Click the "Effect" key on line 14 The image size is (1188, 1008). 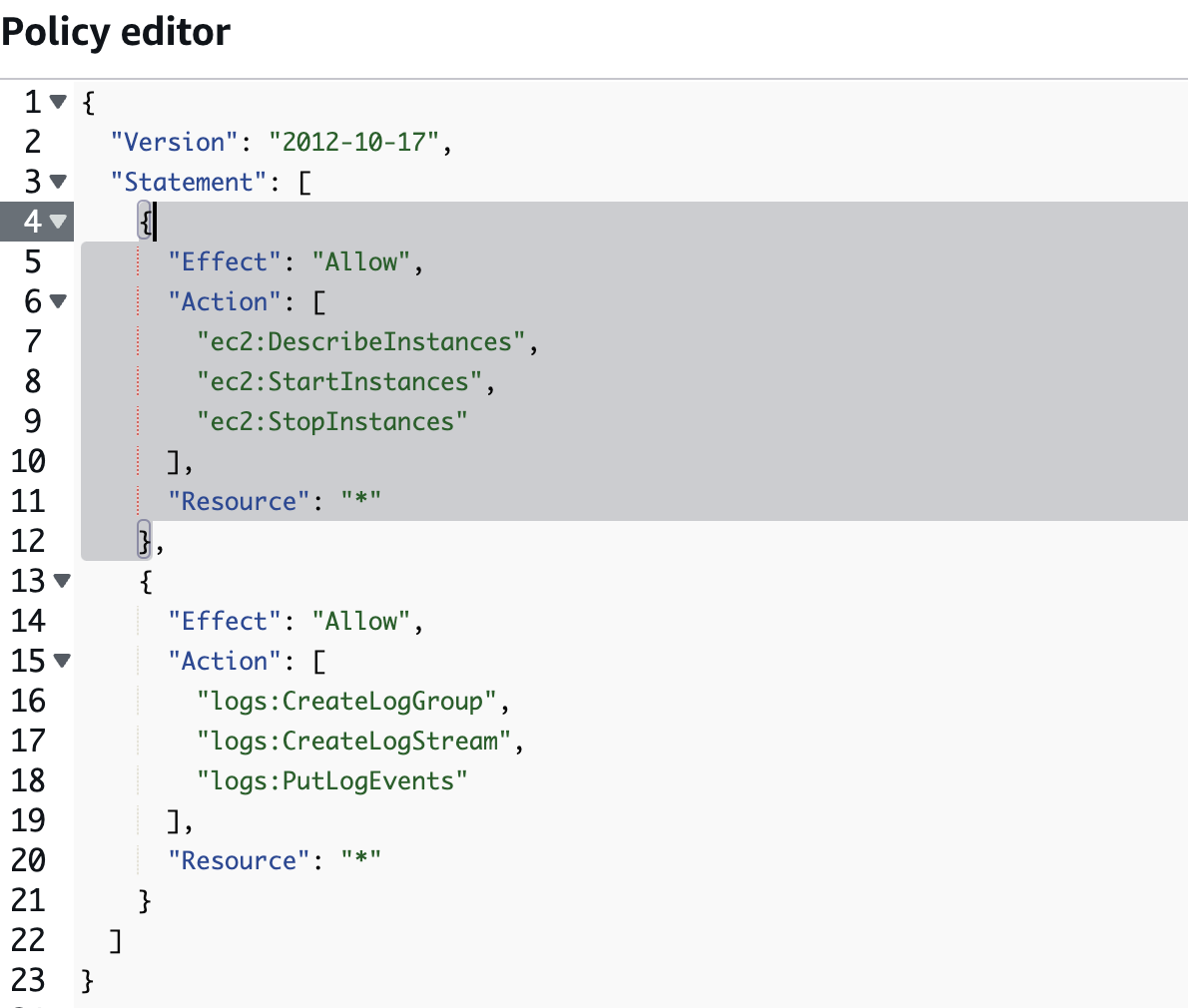(x=225, y=622)
